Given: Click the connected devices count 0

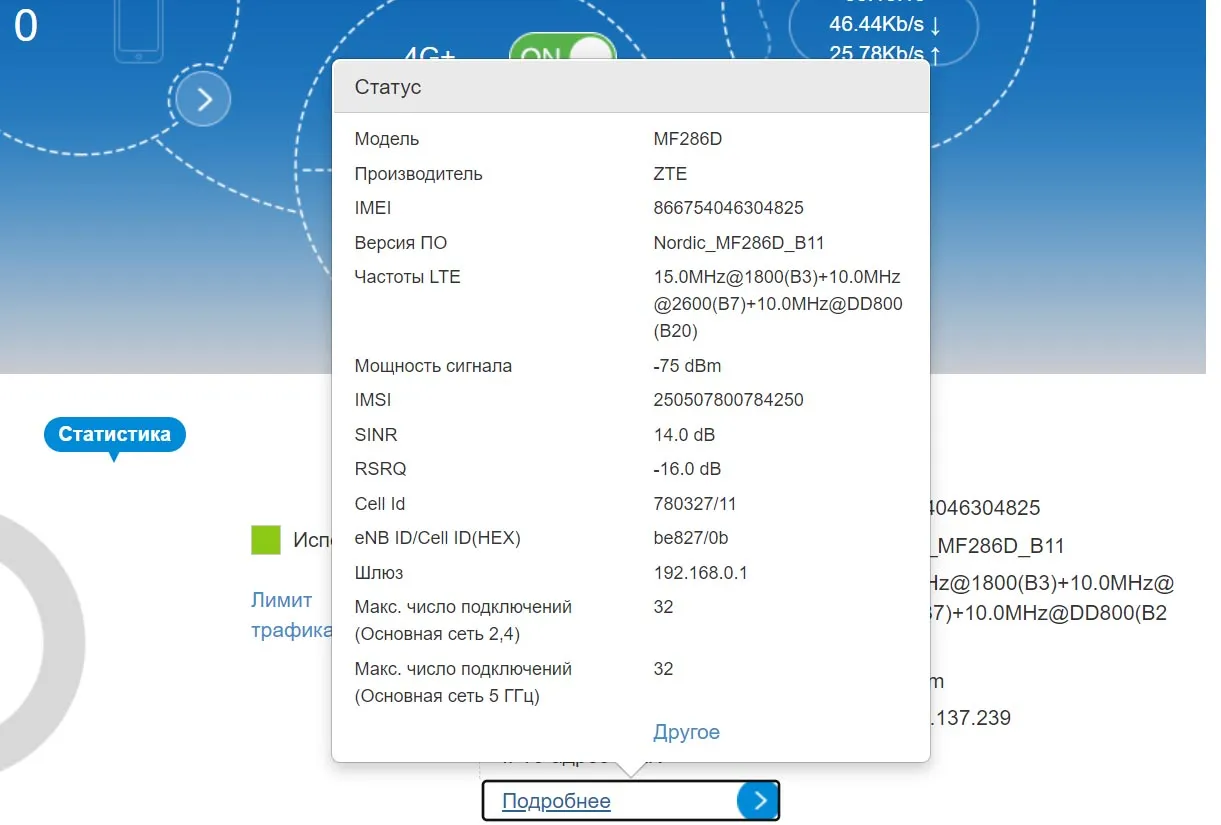Looking at the screenshot, I should click(x=26, y=27).
